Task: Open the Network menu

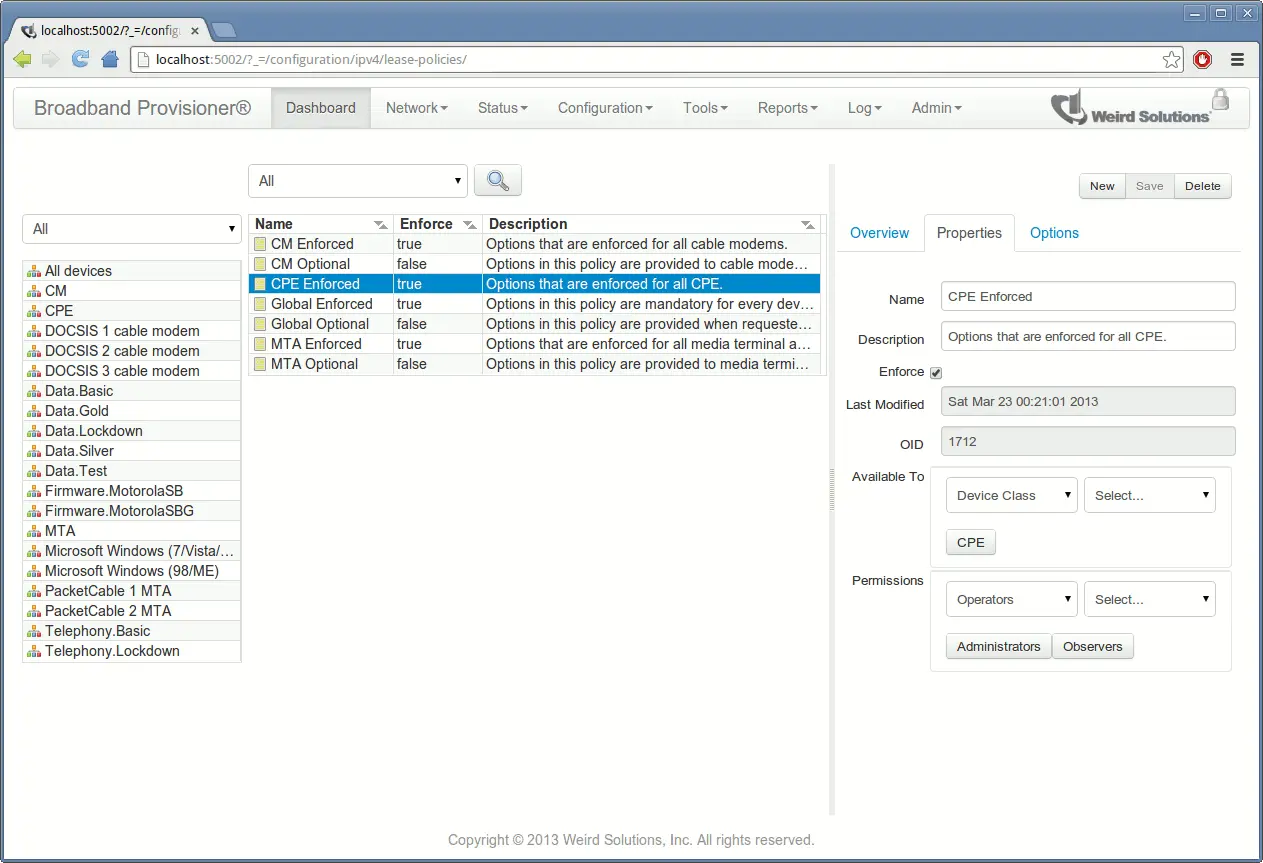Action: pyautogui.click(x=416, y=107)
